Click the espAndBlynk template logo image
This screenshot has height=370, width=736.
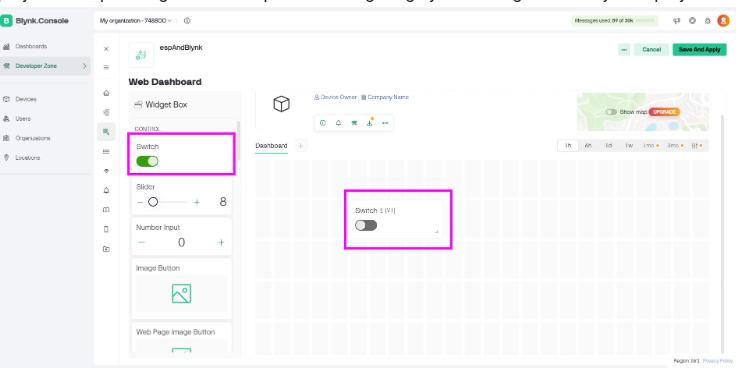point(141,55)
